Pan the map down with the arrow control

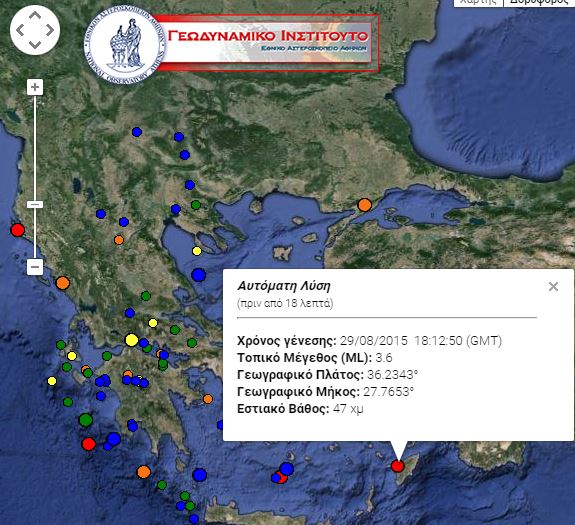click(x=35, y=45)
